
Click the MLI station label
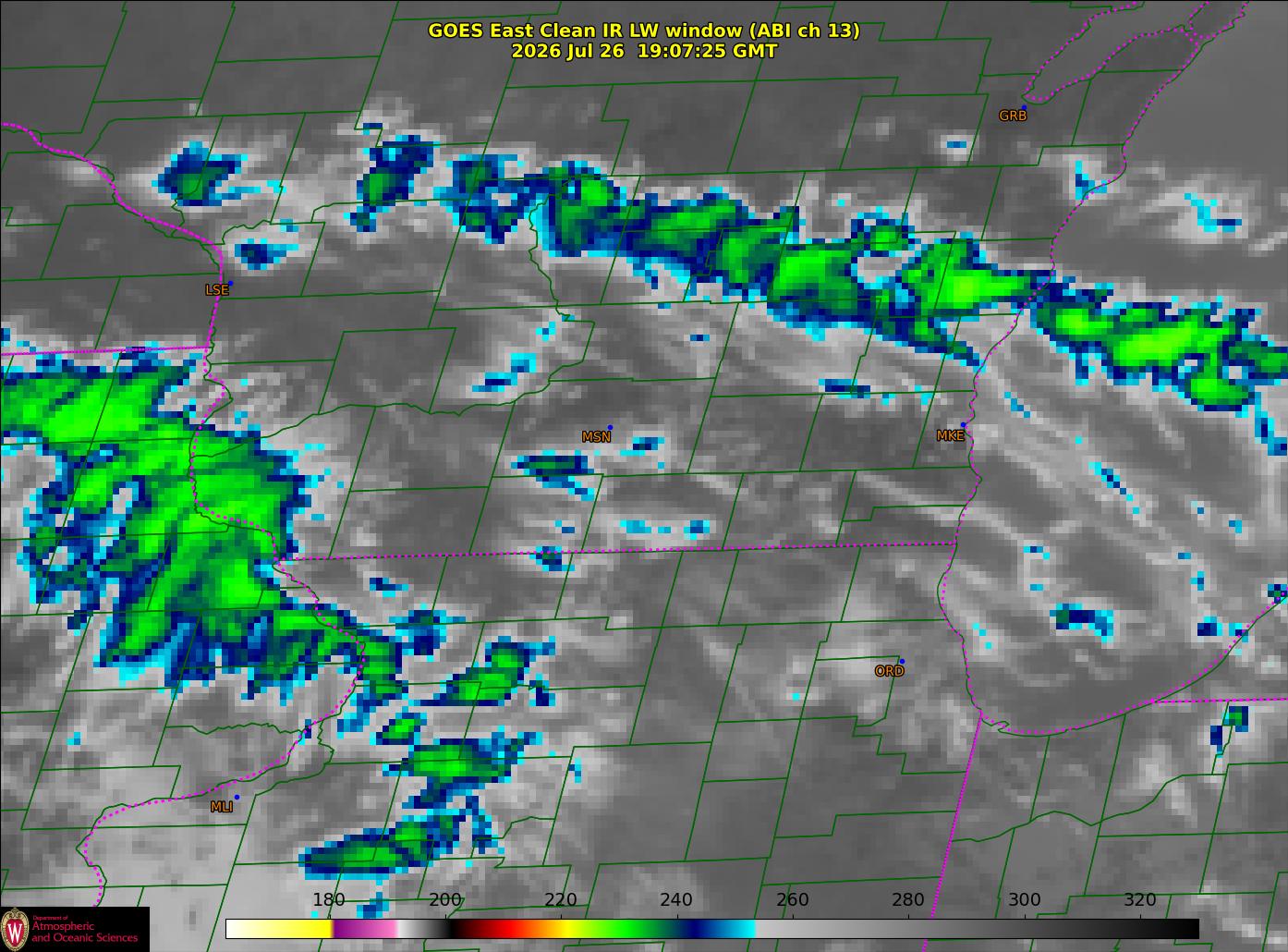[x=222, y=807]
